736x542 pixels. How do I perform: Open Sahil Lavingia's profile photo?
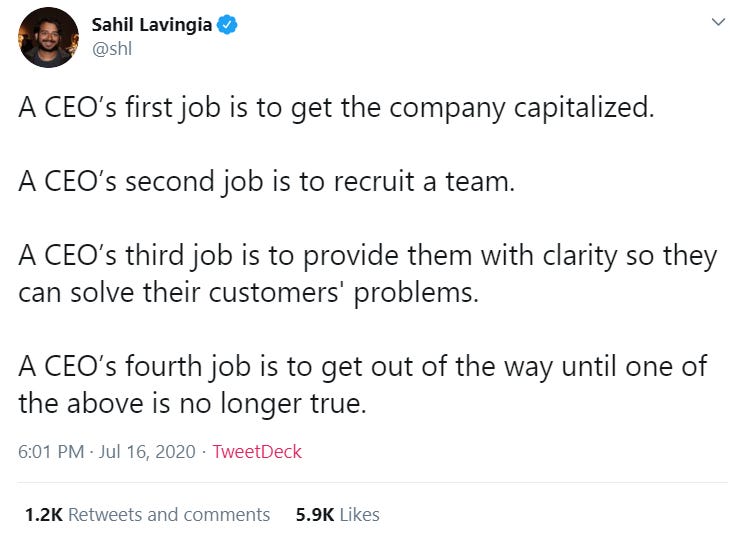click(x=48, y=38)
